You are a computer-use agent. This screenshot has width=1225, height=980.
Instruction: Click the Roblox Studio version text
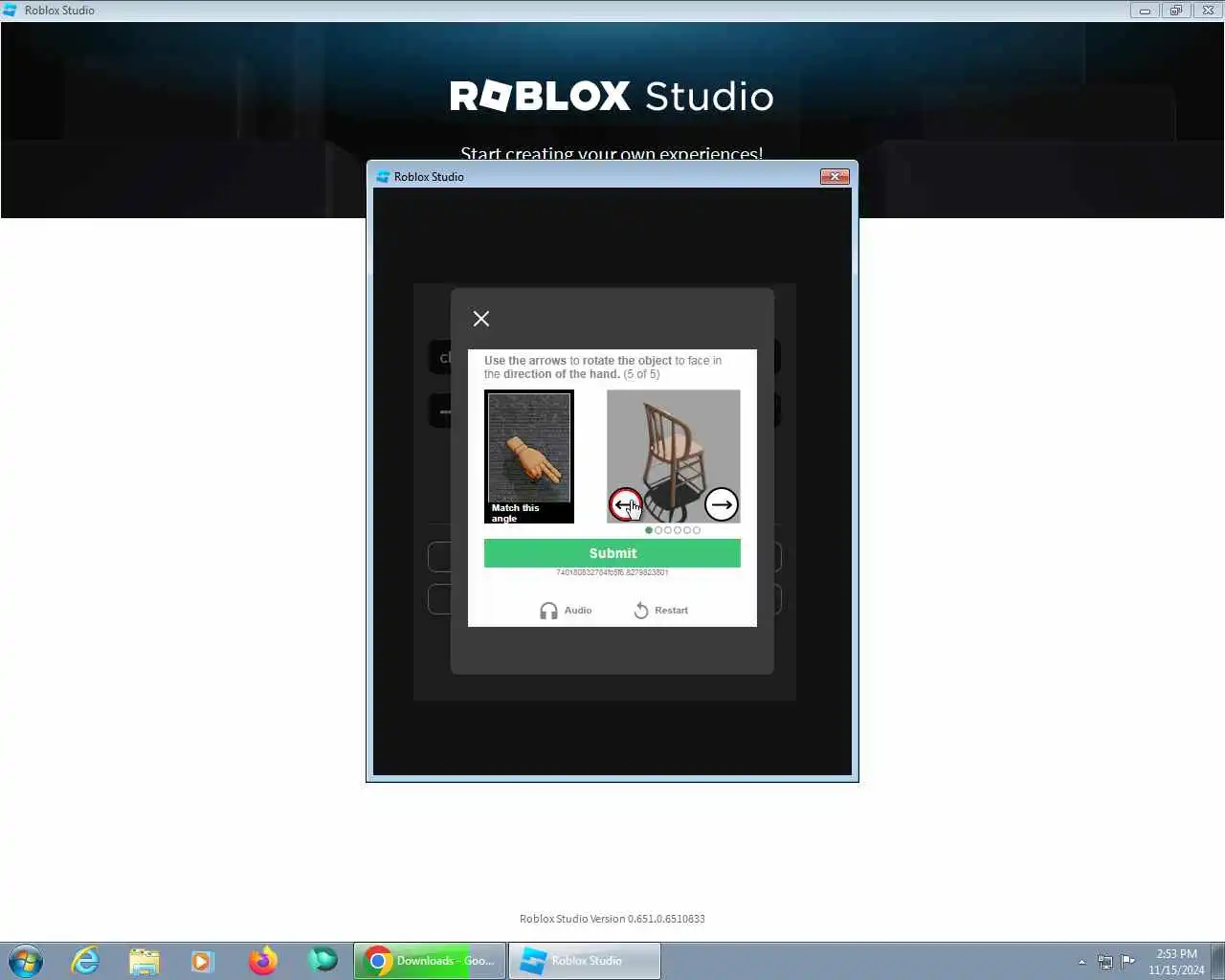(612, 919)
